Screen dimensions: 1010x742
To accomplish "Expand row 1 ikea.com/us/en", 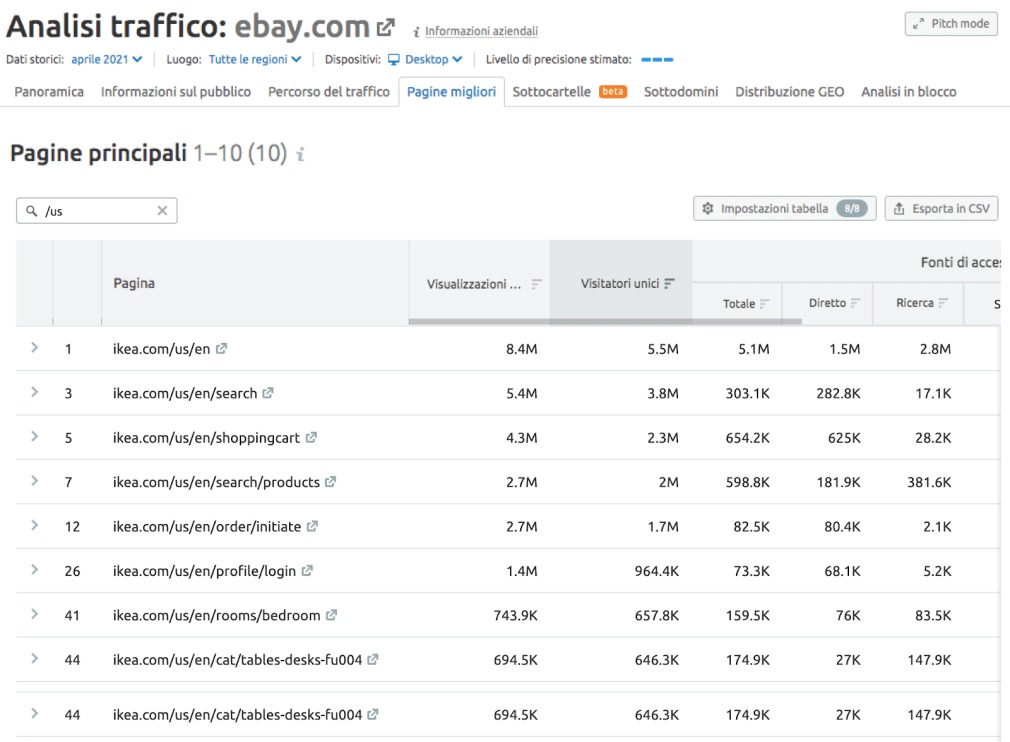I will tap(35, 348).
